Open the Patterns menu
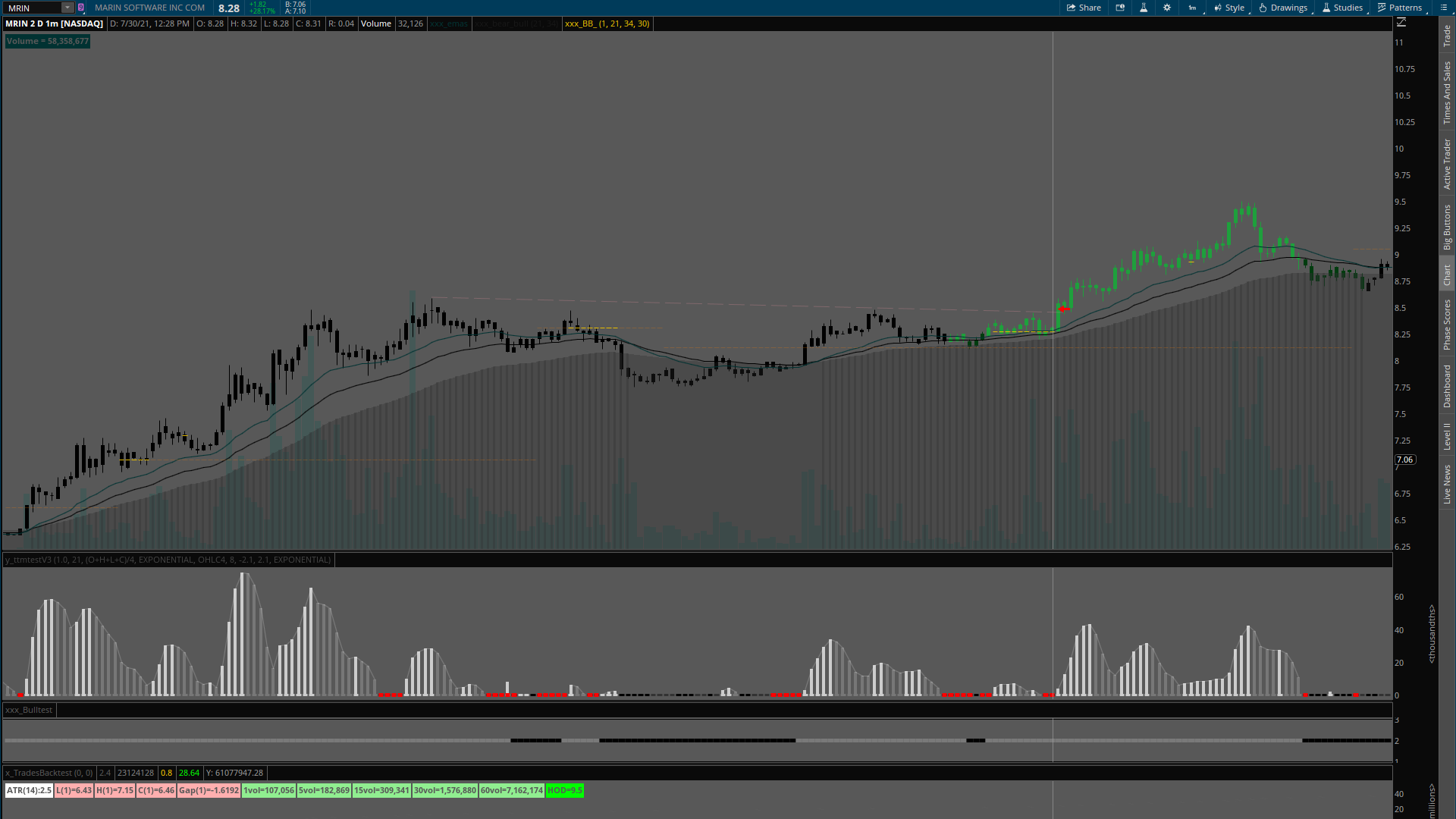 click(x=1400, y=8)
